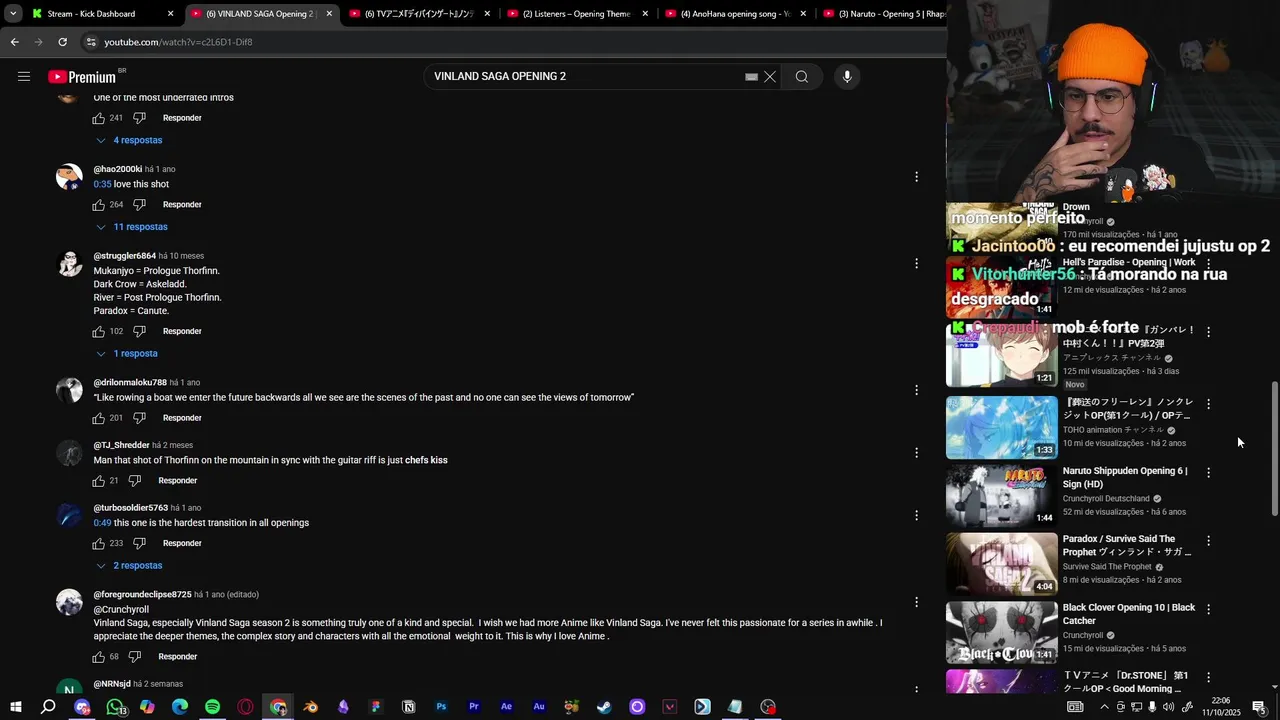Screen dimensions: 1280x720
Task: Dislike the comment by @struggler6864
Action: tap(139, 331)
